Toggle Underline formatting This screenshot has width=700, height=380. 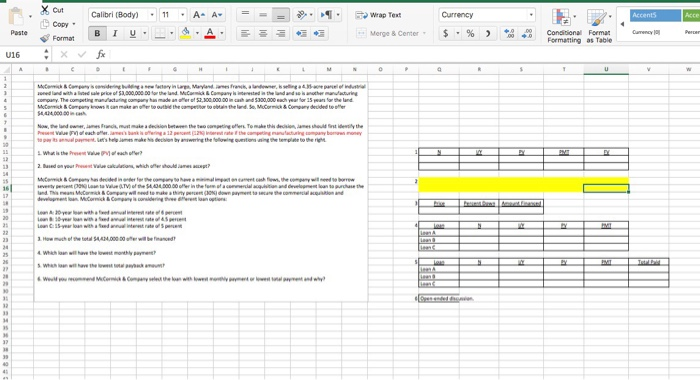[x=132, y=33]
